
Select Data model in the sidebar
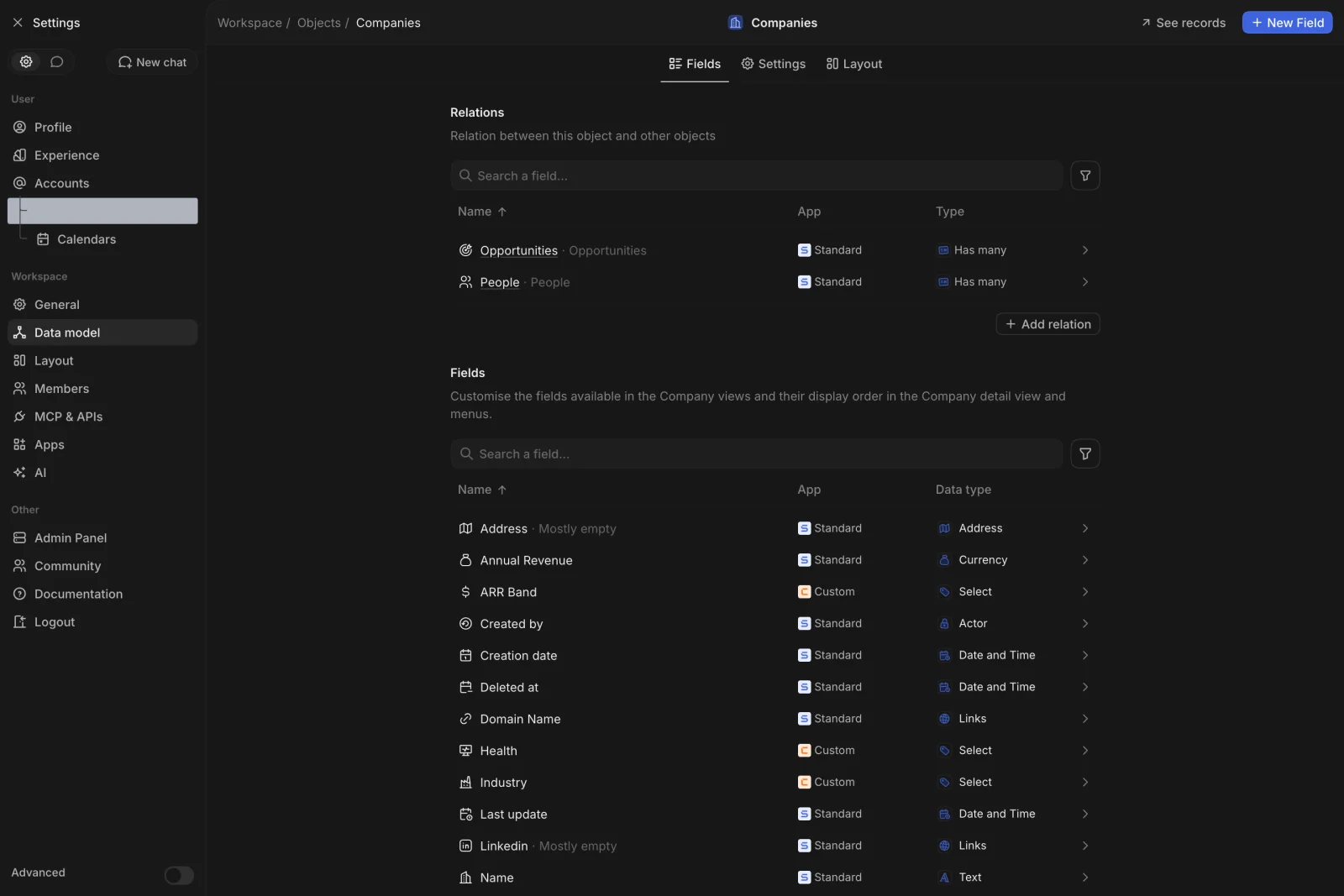(x=102, y=333)
